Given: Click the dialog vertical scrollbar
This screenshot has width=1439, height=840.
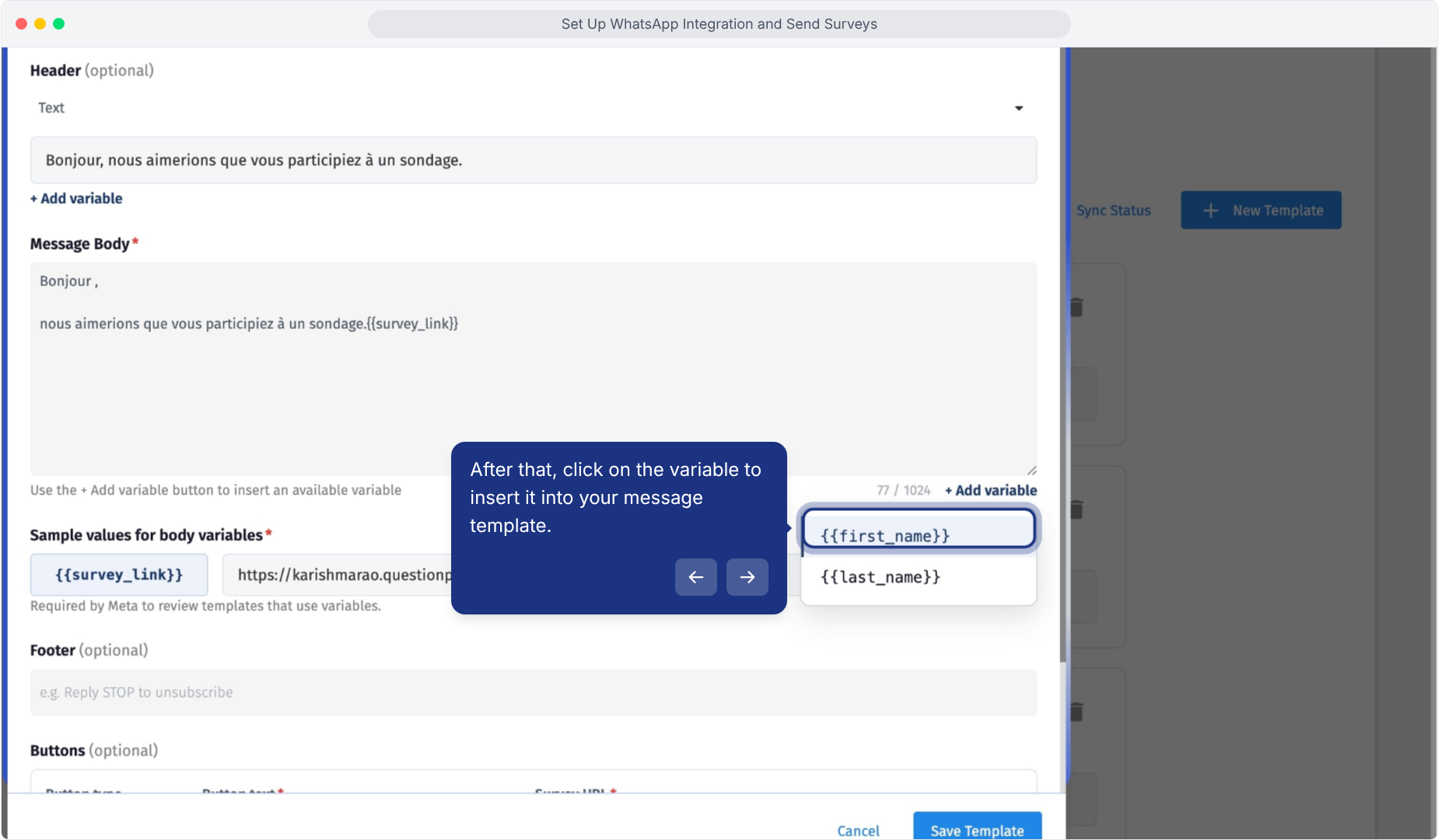Looking at the screenshot, I should [1063, 355].
